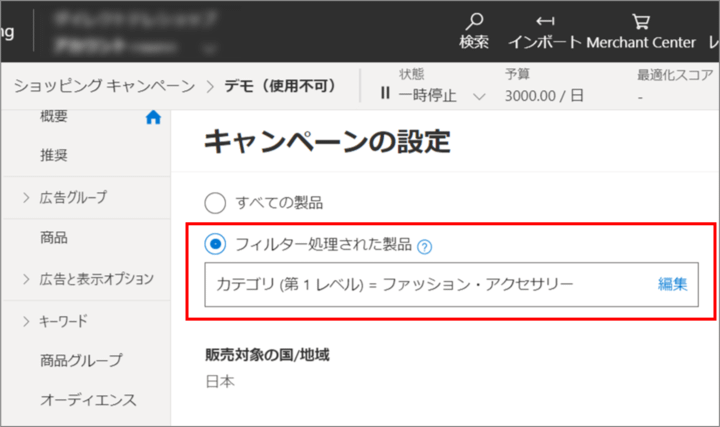Expand the 広告グループ sidebar section

tap(26, 197)
